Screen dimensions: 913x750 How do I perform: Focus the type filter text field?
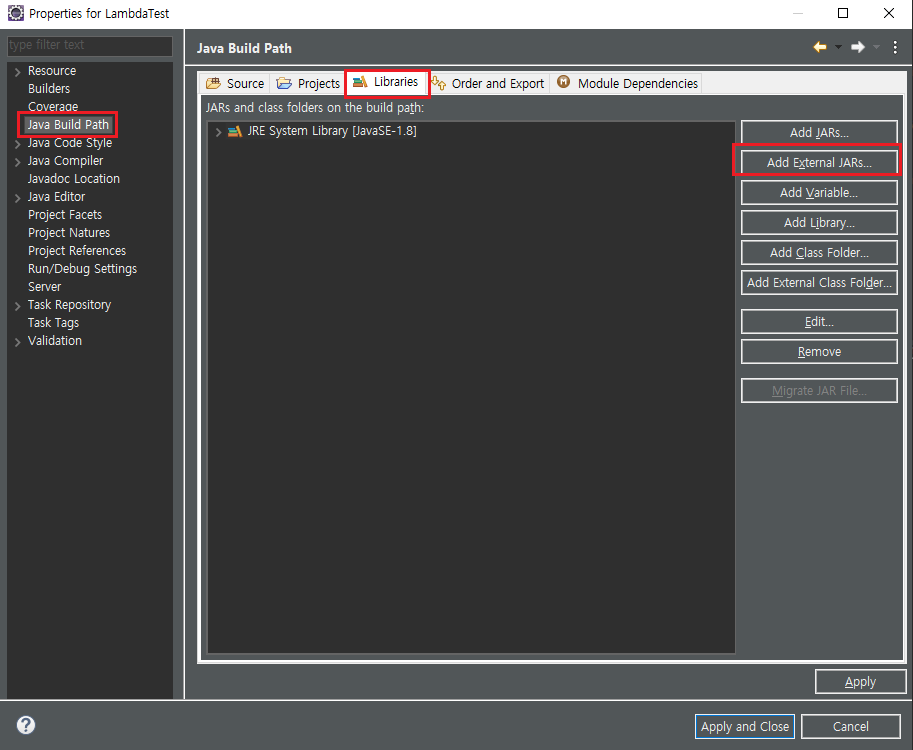[90, 45]
